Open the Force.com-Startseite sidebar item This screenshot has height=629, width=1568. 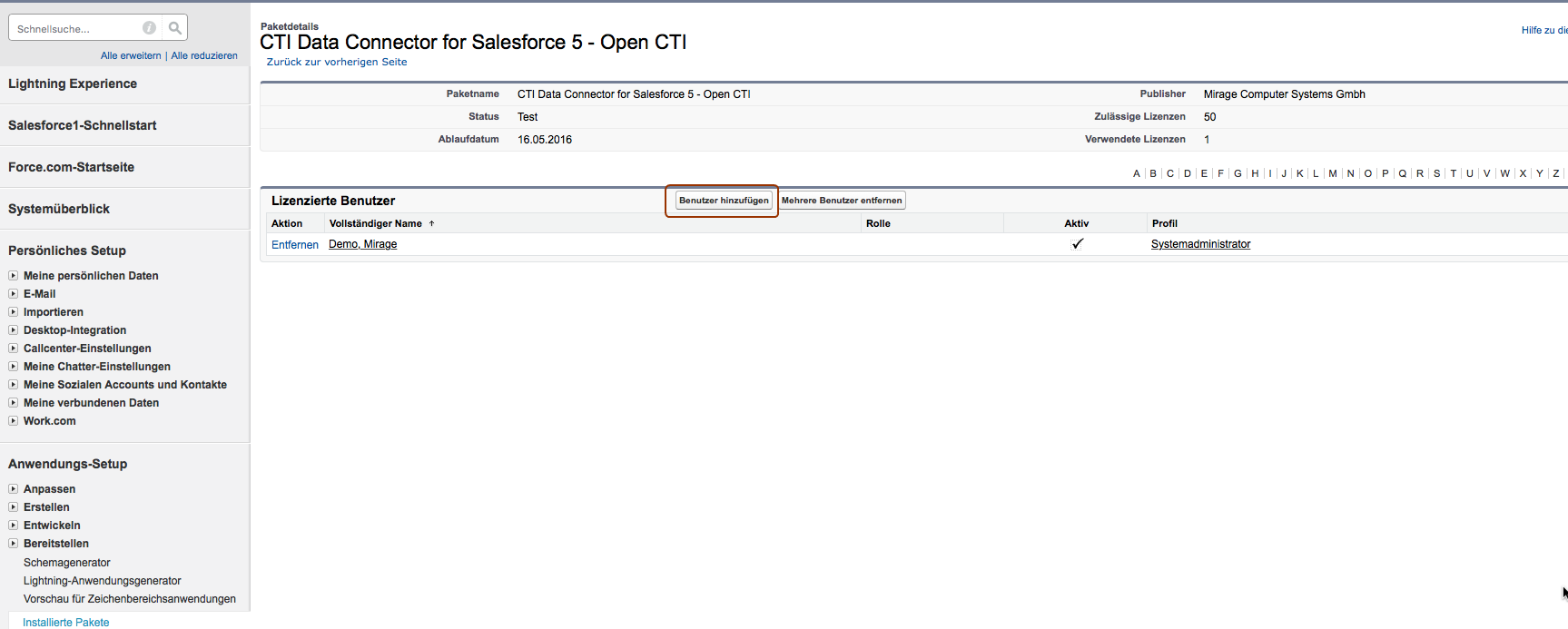pos(71,167)
